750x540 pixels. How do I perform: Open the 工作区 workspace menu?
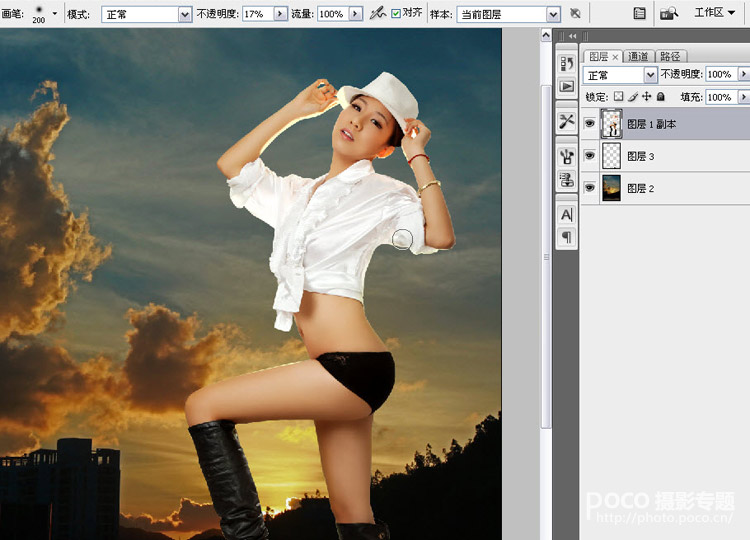[715, 13]
